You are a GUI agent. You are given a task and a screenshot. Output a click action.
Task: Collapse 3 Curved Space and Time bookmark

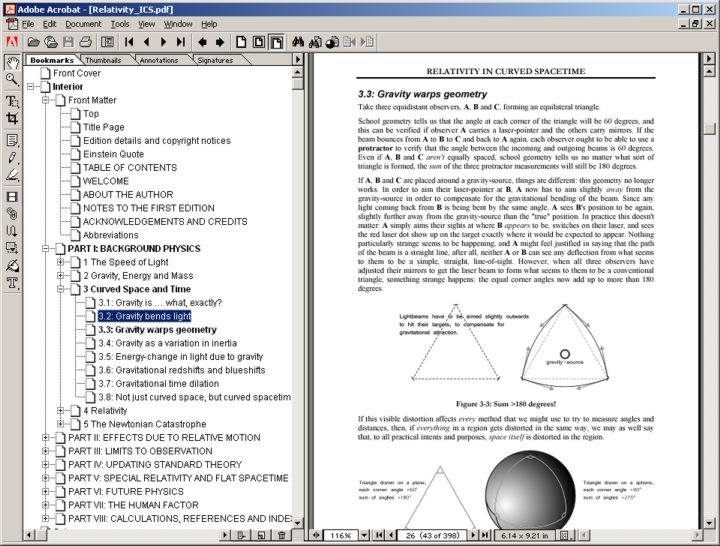60,289
